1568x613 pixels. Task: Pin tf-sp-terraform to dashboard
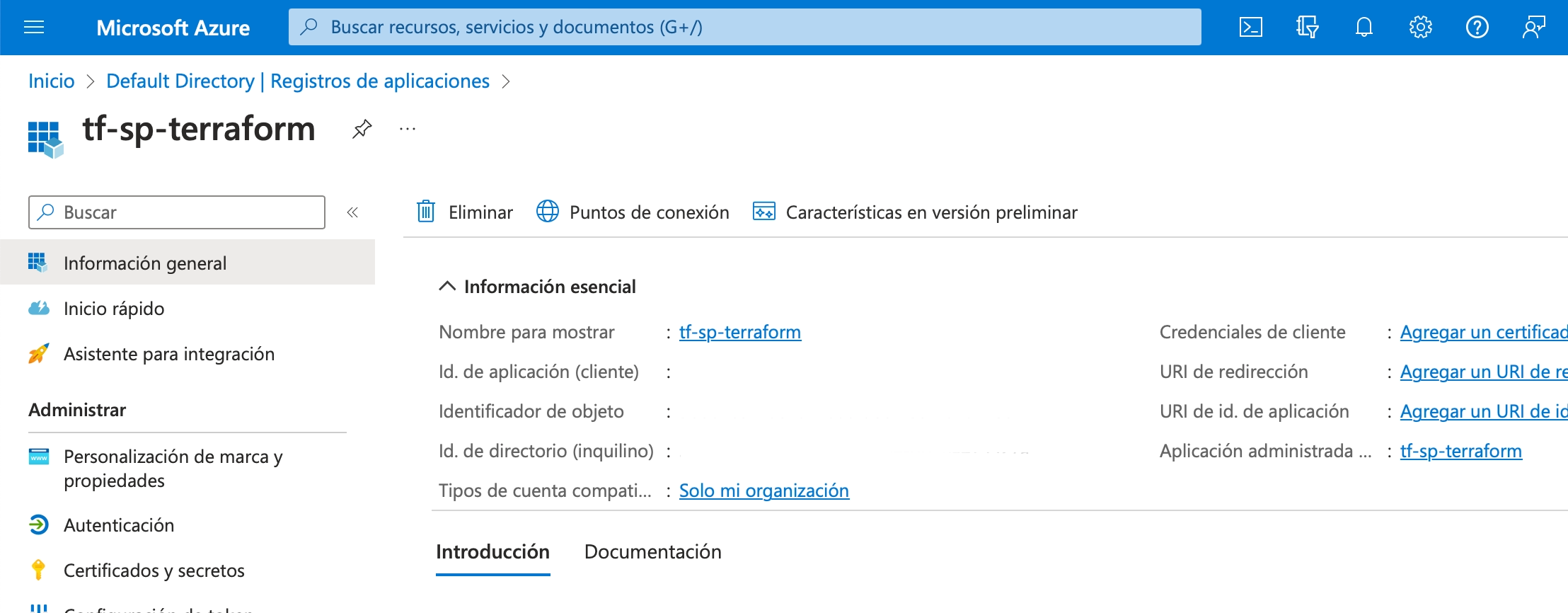[362, 129]
